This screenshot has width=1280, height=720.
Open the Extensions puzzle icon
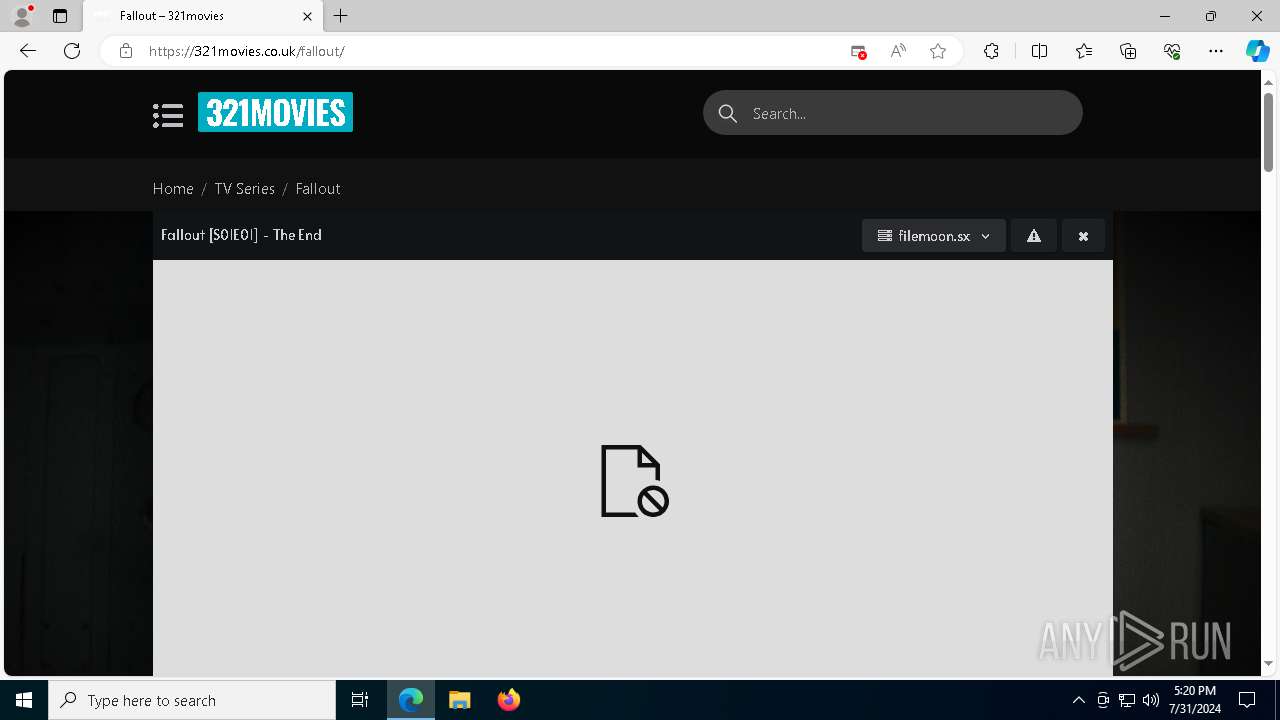click(991, 51)
